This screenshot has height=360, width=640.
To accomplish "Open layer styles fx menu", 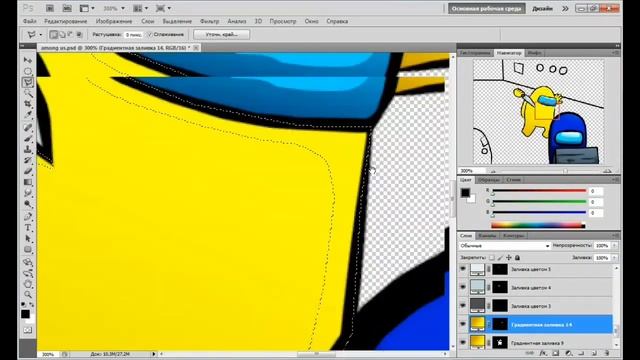I will (x=543, y=353).
